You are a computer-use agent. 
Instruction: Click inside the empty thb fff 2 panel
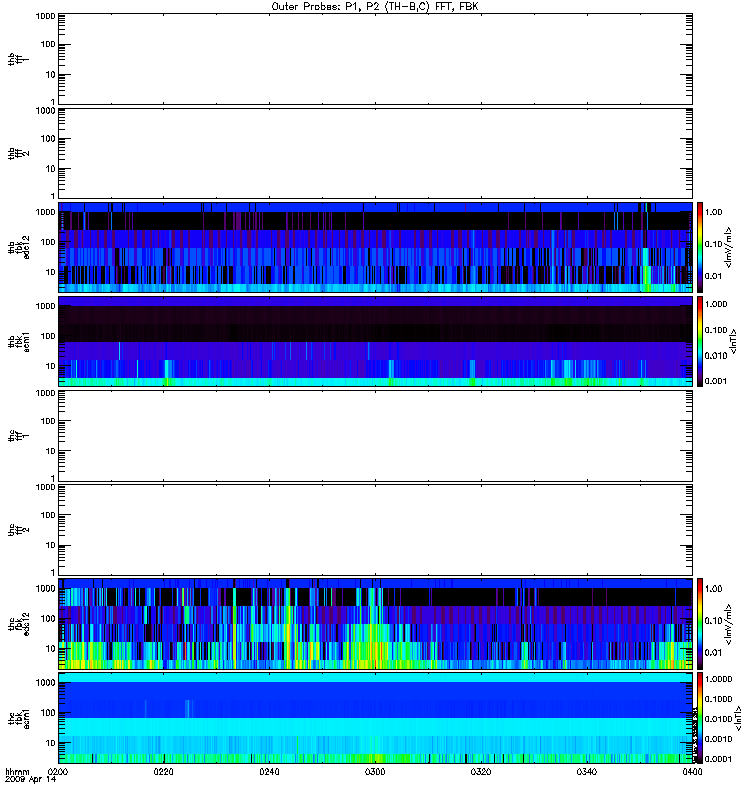coord(375,153)
